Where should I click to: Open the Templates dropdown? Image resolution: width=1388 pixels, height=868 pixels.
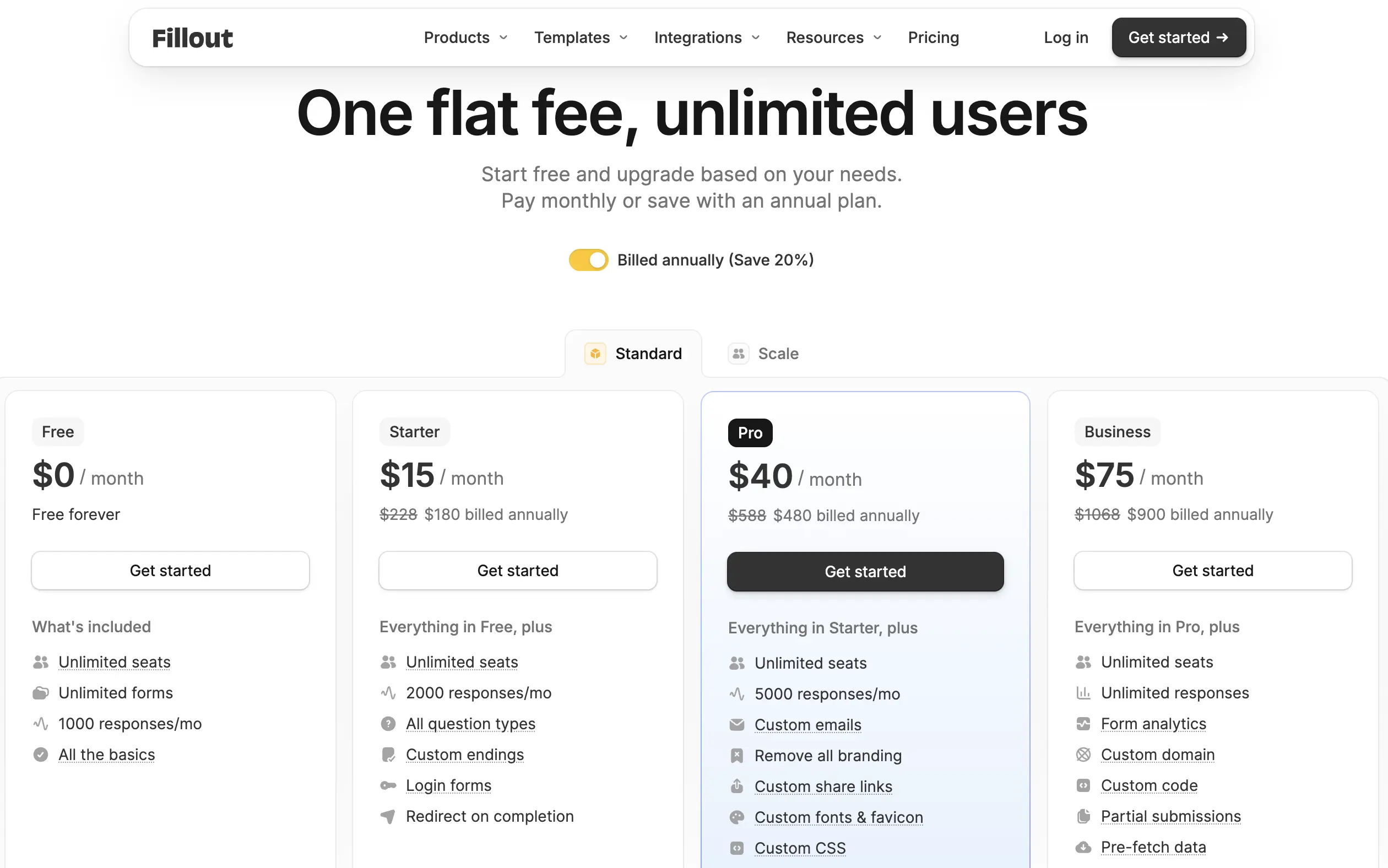click(x=581, y=38)
